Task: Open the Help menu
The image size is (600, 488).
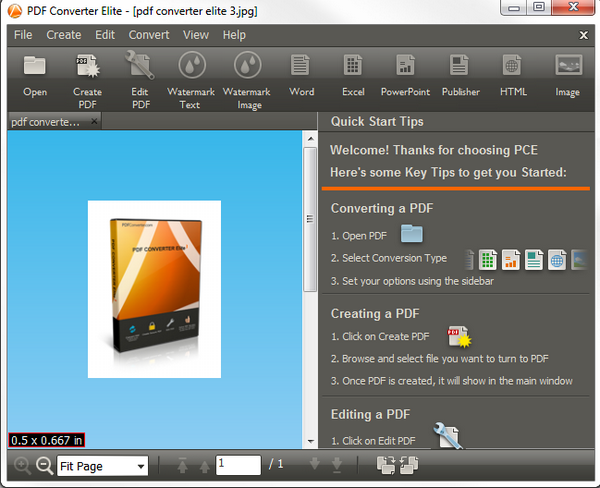Action: (234, 35)
